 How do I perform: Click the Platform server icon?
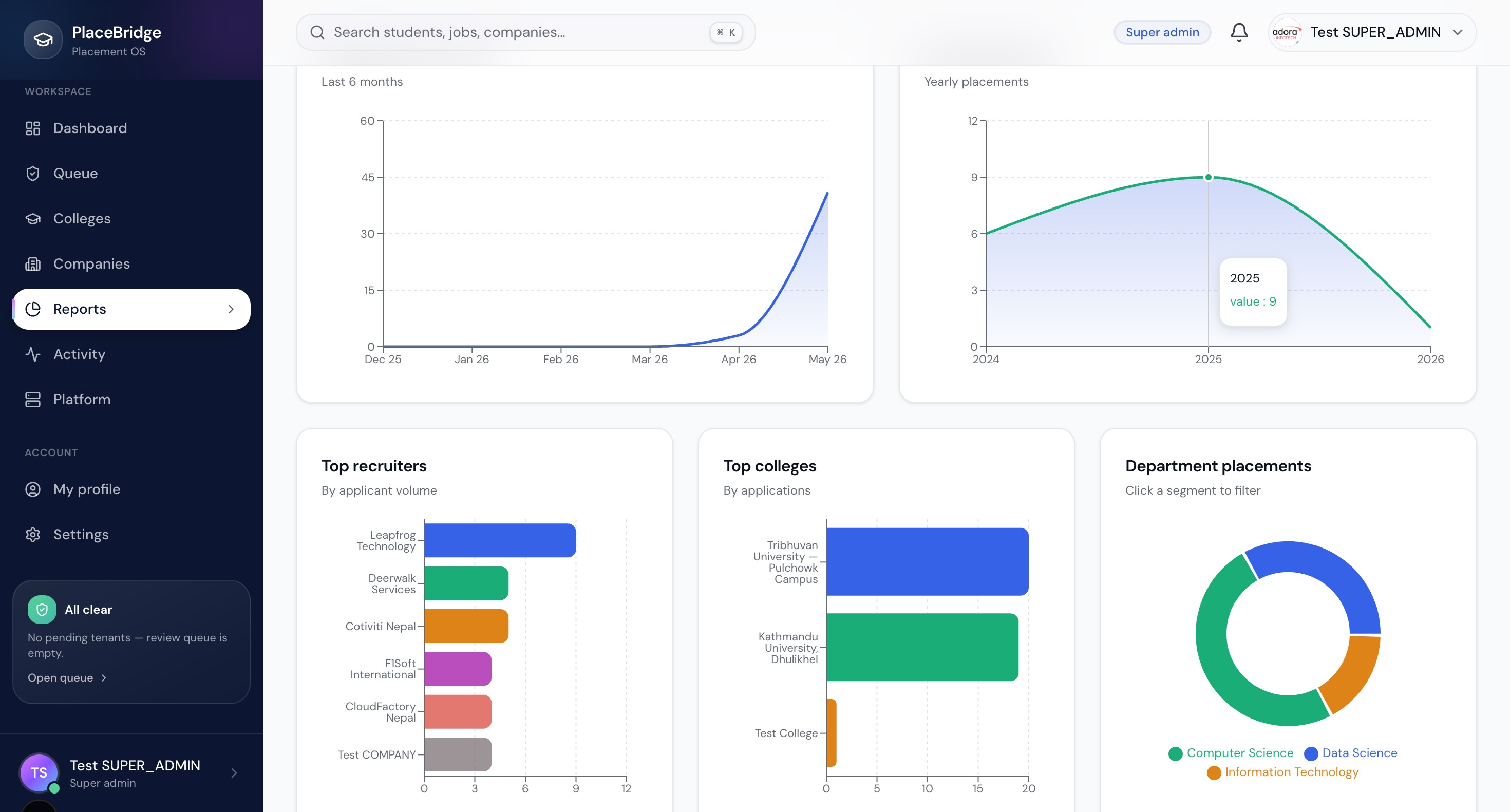[x=33, y=399]
